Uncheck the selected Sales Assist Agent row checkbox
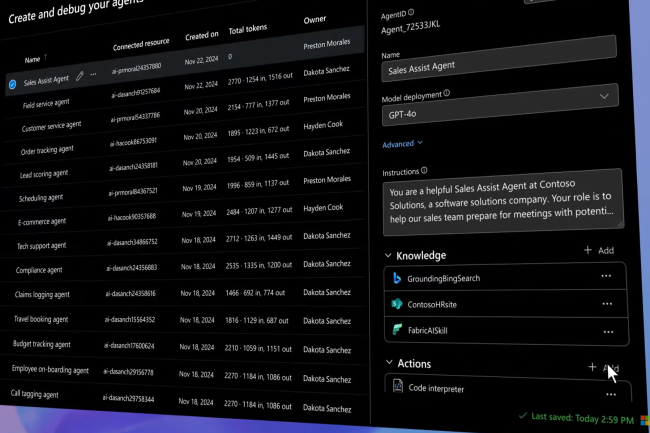This screenshot has width=650, height=433. [13, 85]
